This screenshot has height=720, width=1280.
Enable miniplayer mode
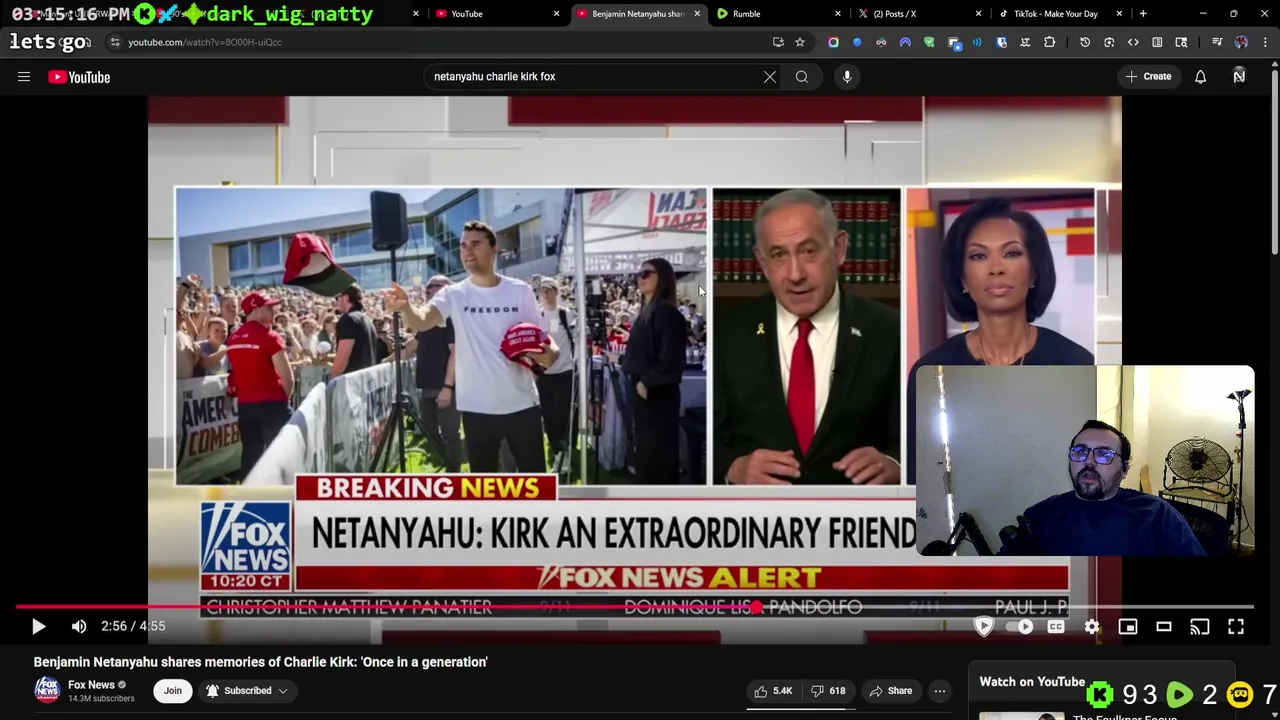pyautogui.click(x=1128, y=626)
